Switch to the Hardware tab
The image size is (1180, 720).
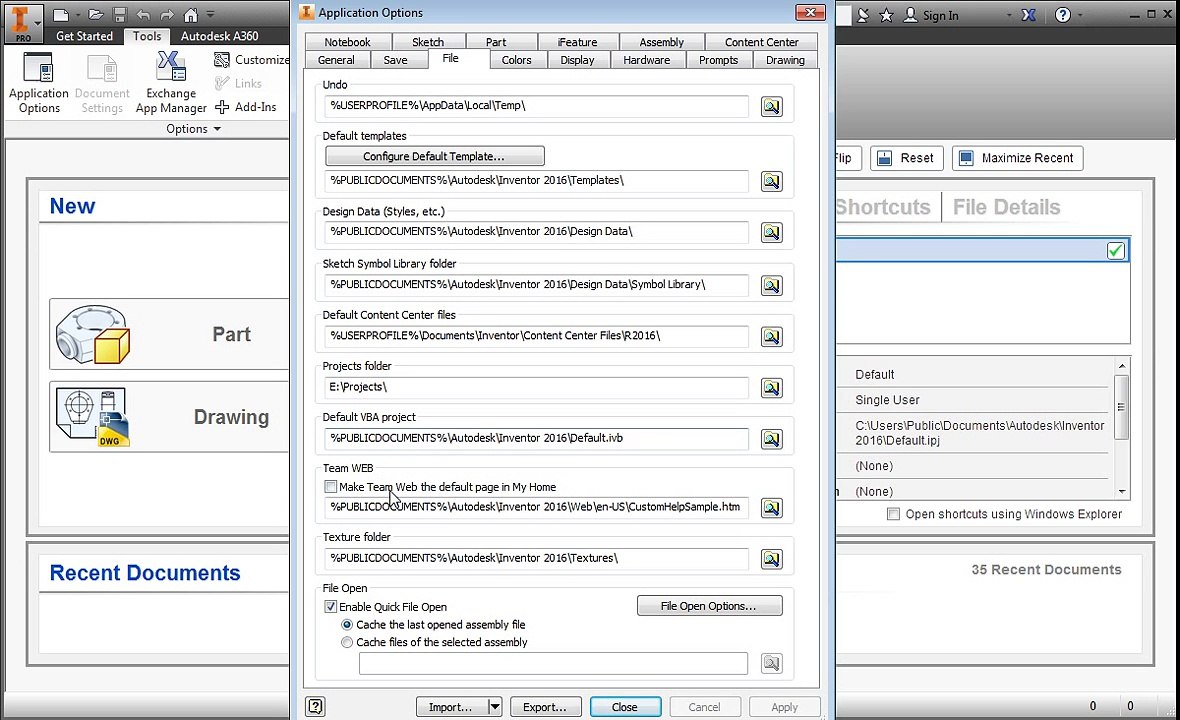[646, 60]
